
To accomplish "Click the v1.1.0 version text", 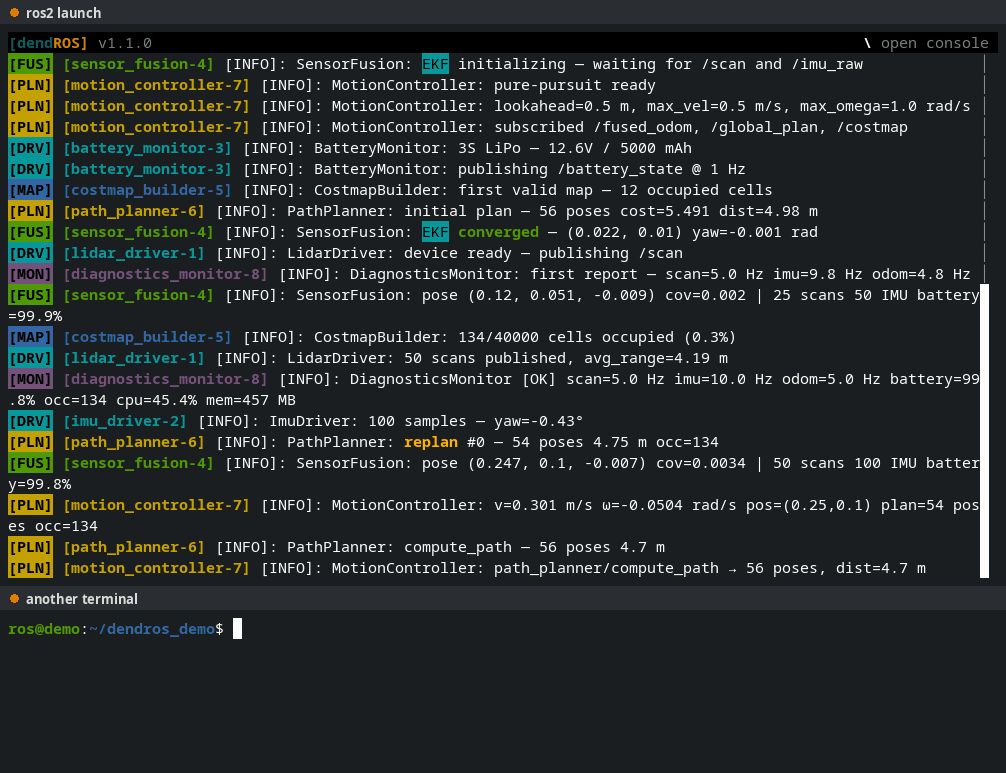I will (x=125, y=43).
